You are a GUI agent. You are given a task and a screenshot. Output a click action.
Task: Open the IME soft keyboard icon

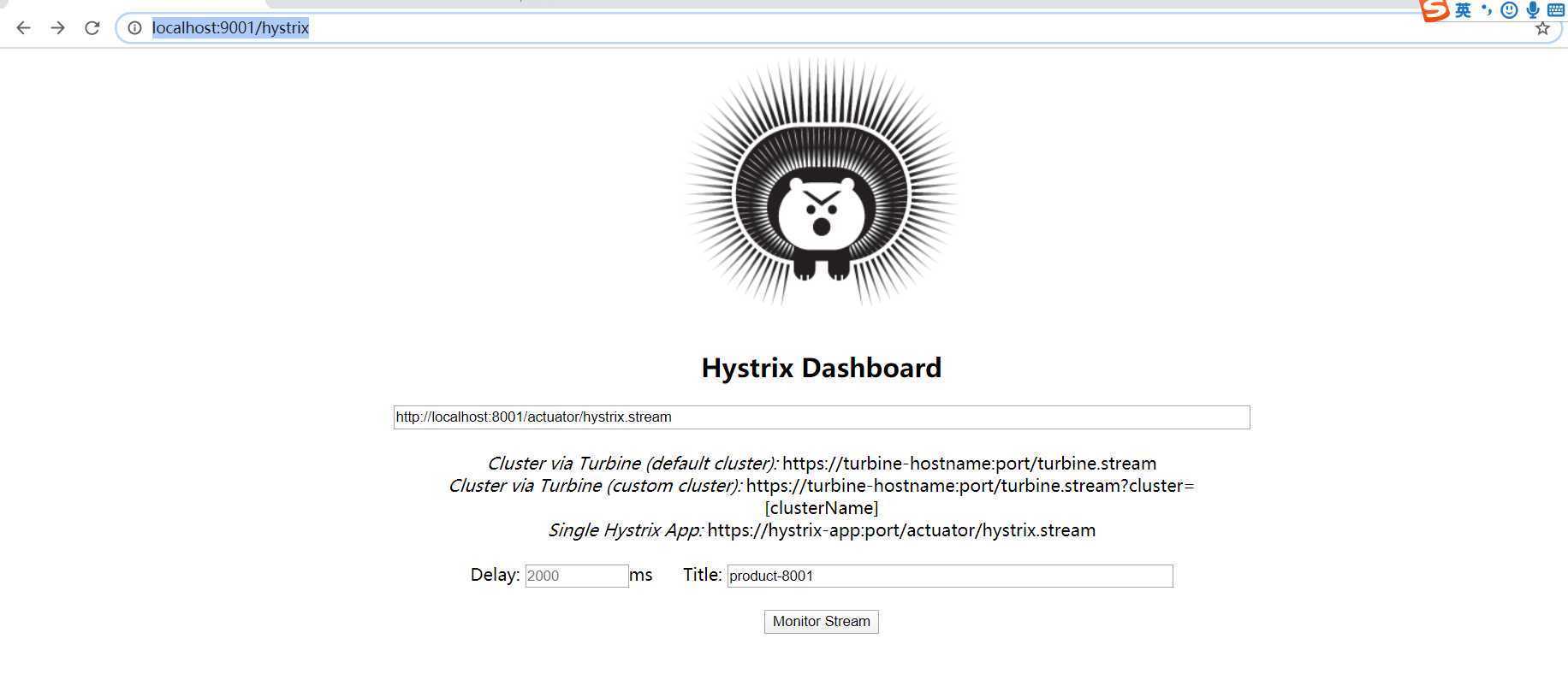point(1556,10)
